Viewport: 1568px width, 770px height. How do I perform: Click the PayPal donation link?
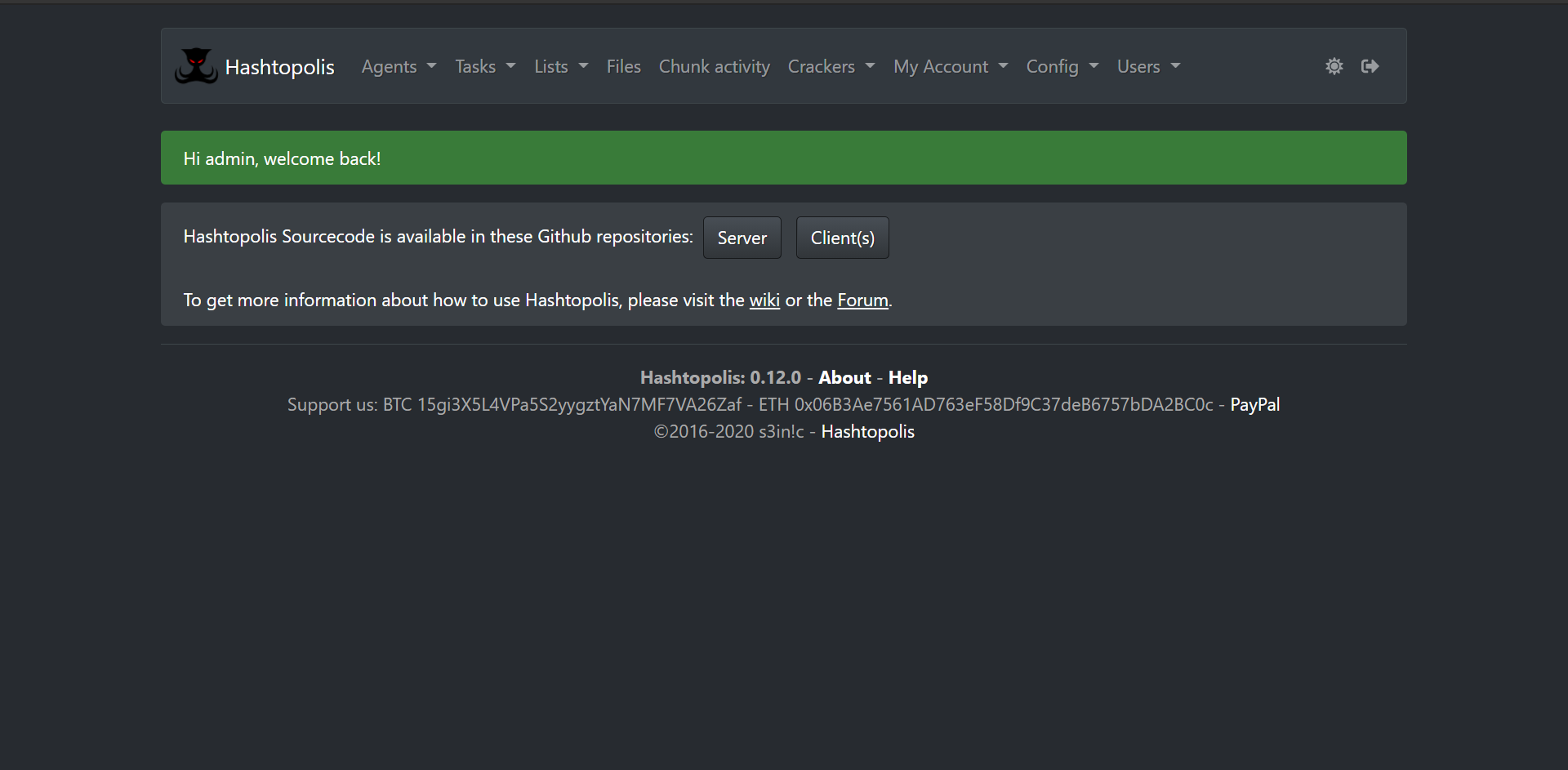point(1254,404)
